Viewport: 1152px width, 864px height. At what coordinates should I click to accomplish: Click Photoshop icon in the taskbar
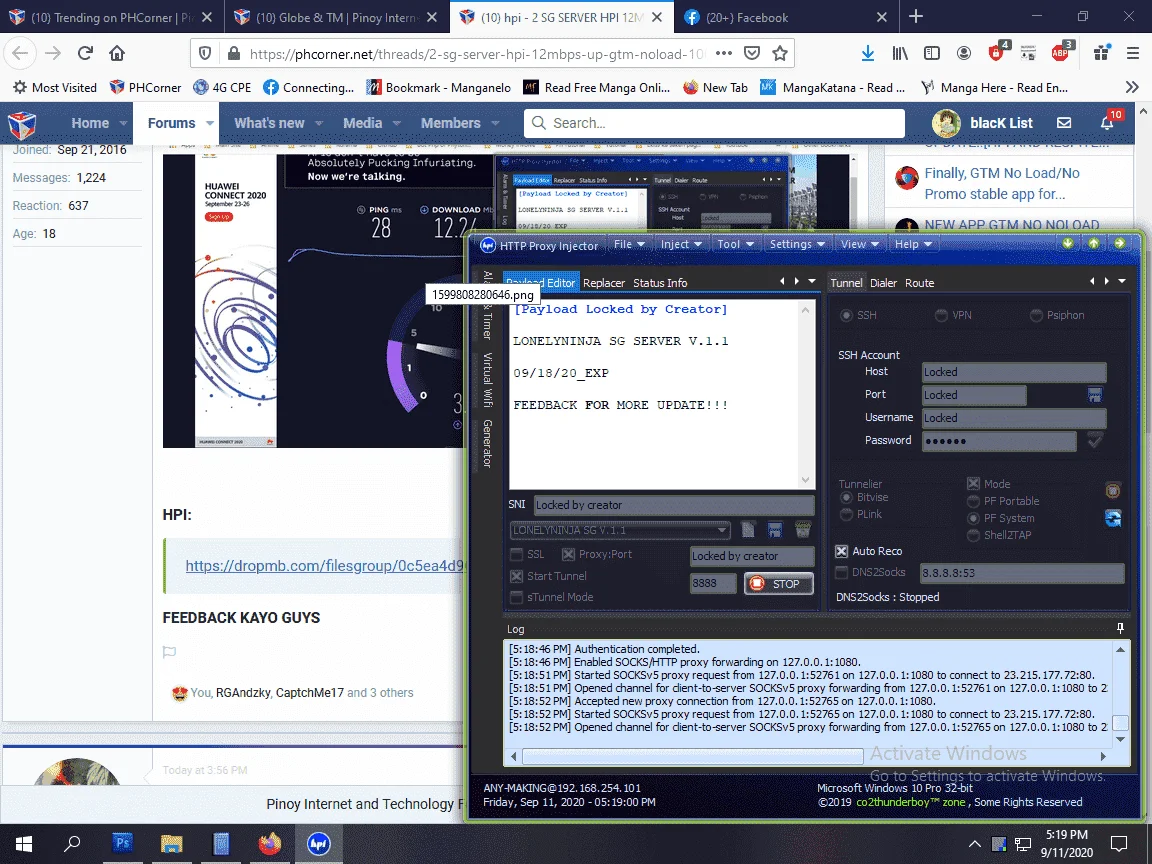[123, 843]
